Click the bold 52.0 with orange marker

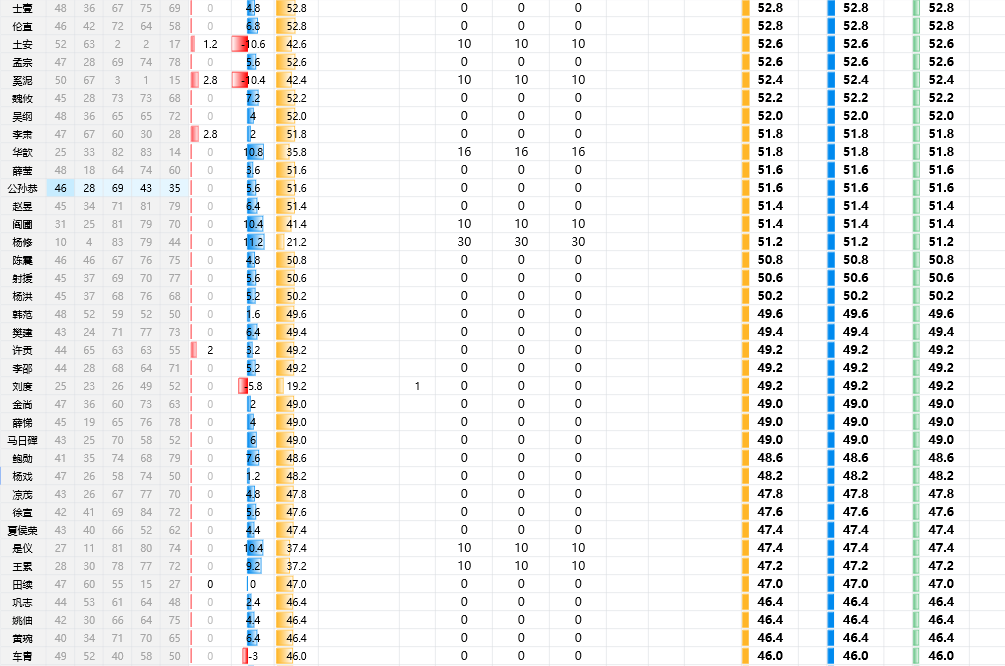770,116
